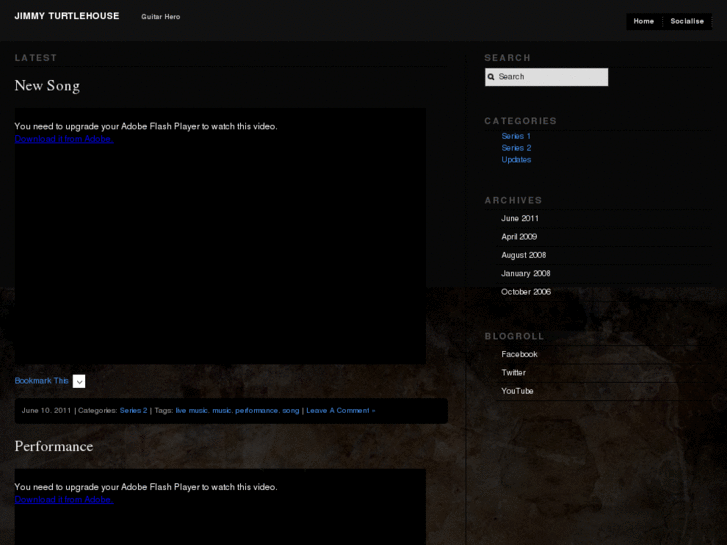Click the search magnifier icon
This screenshot has height=545, width=727.
coord(491,77)
